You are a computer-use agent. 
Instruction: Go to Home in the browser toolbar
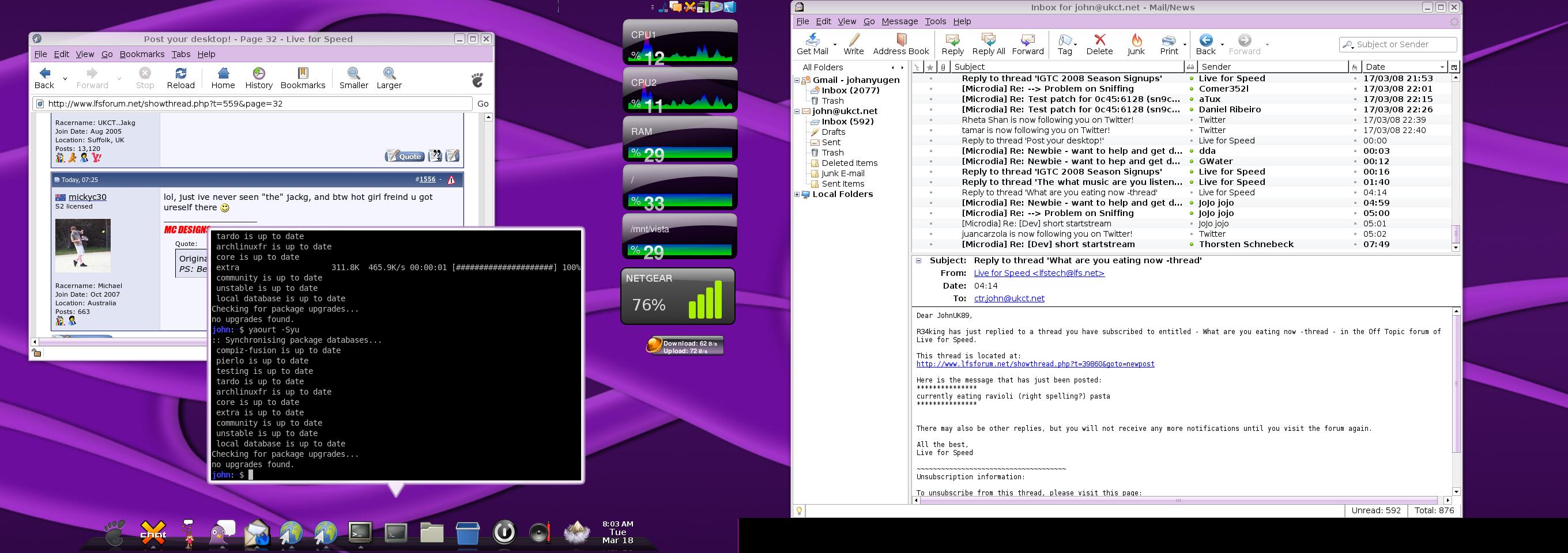[223, 78]
